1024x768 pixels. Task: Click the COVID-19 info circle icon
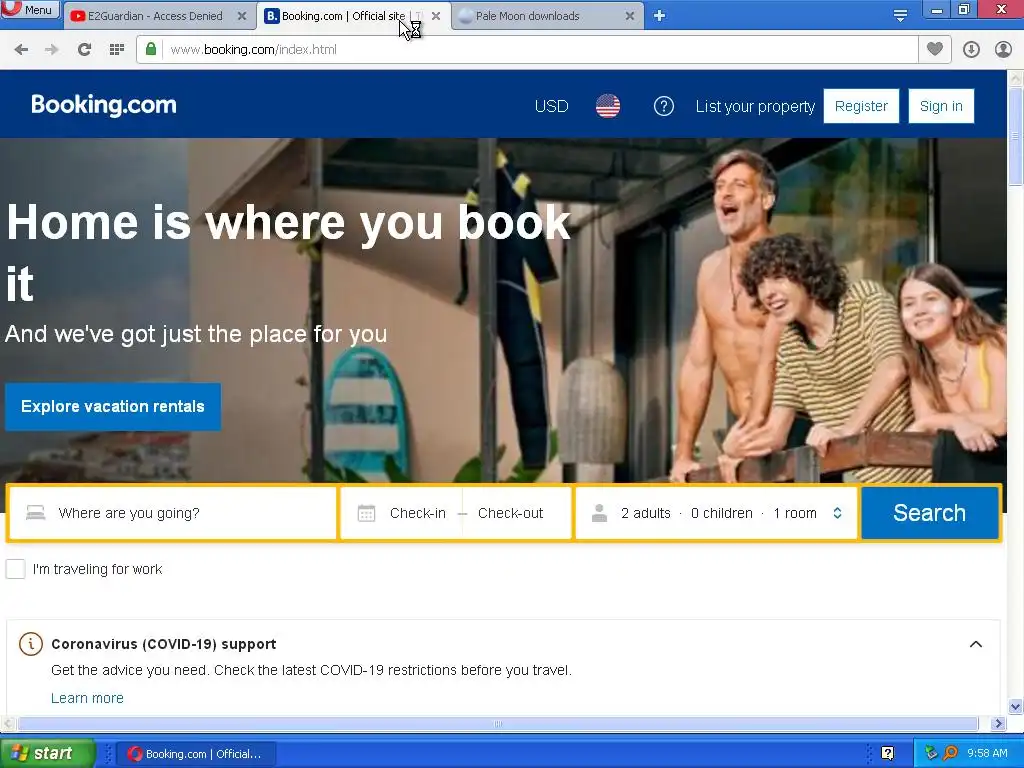(31, 644)
